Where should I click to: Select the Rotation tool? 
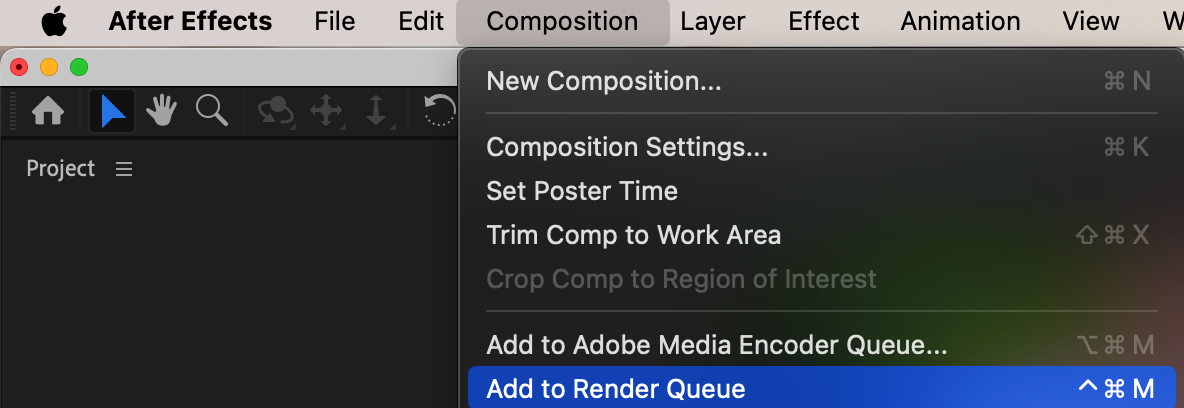439,111
